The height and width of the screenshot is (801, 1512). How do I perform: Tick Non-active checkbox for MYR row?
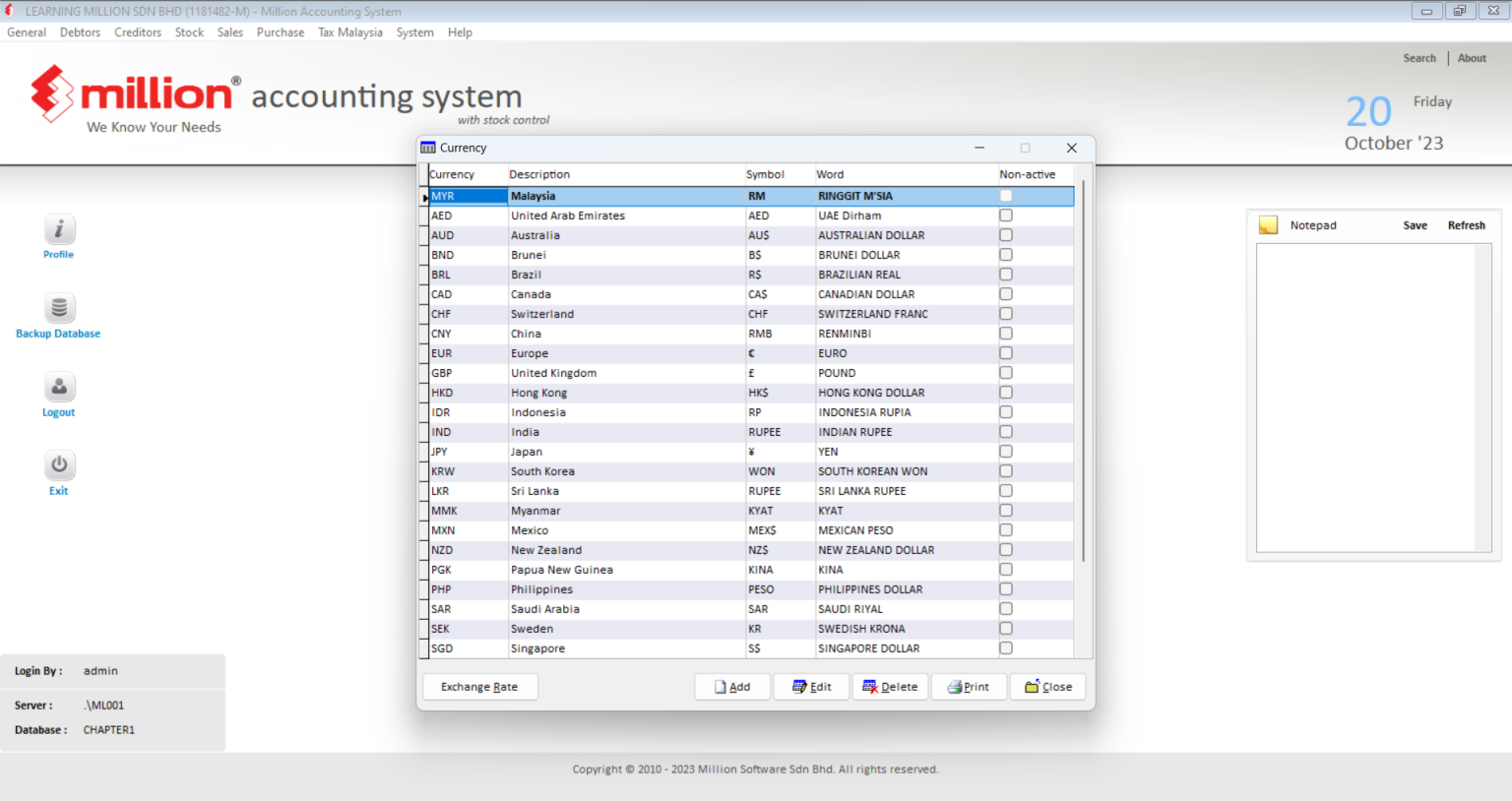[1006, 196]
